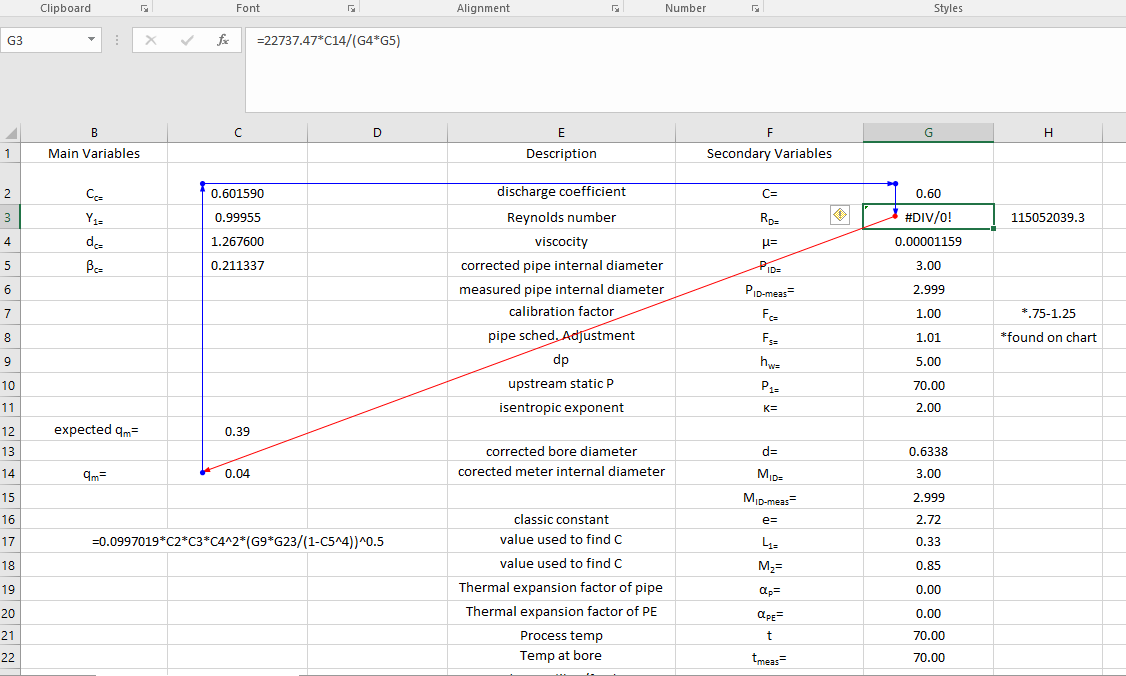Open the Font group dialog launcher

[x=351, y=9]
